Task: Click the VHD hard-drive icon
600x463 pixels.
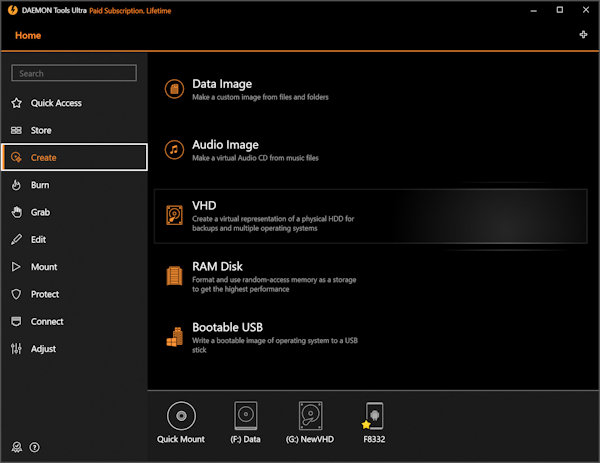Action: [x=174, y=215]
